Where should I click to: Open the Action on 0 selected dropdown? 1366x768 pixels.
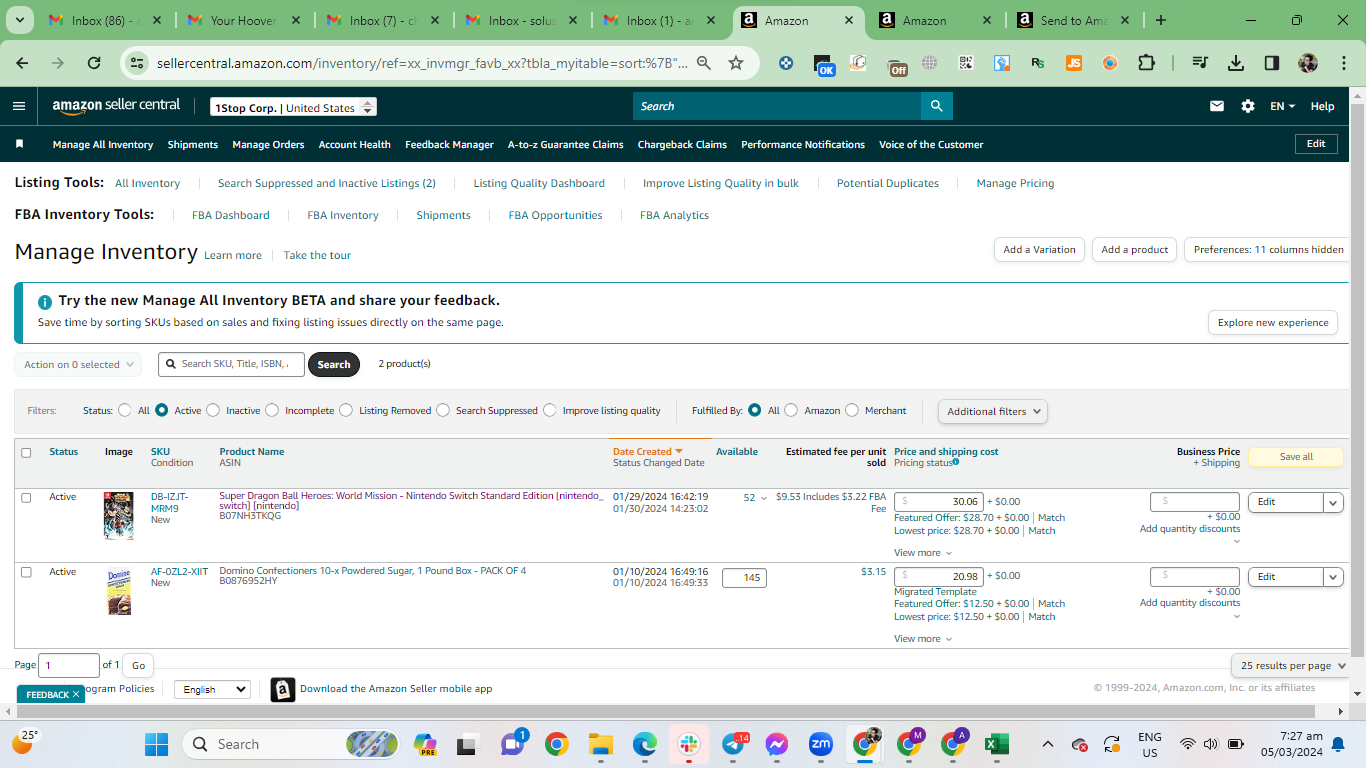[x=78, y=365]
